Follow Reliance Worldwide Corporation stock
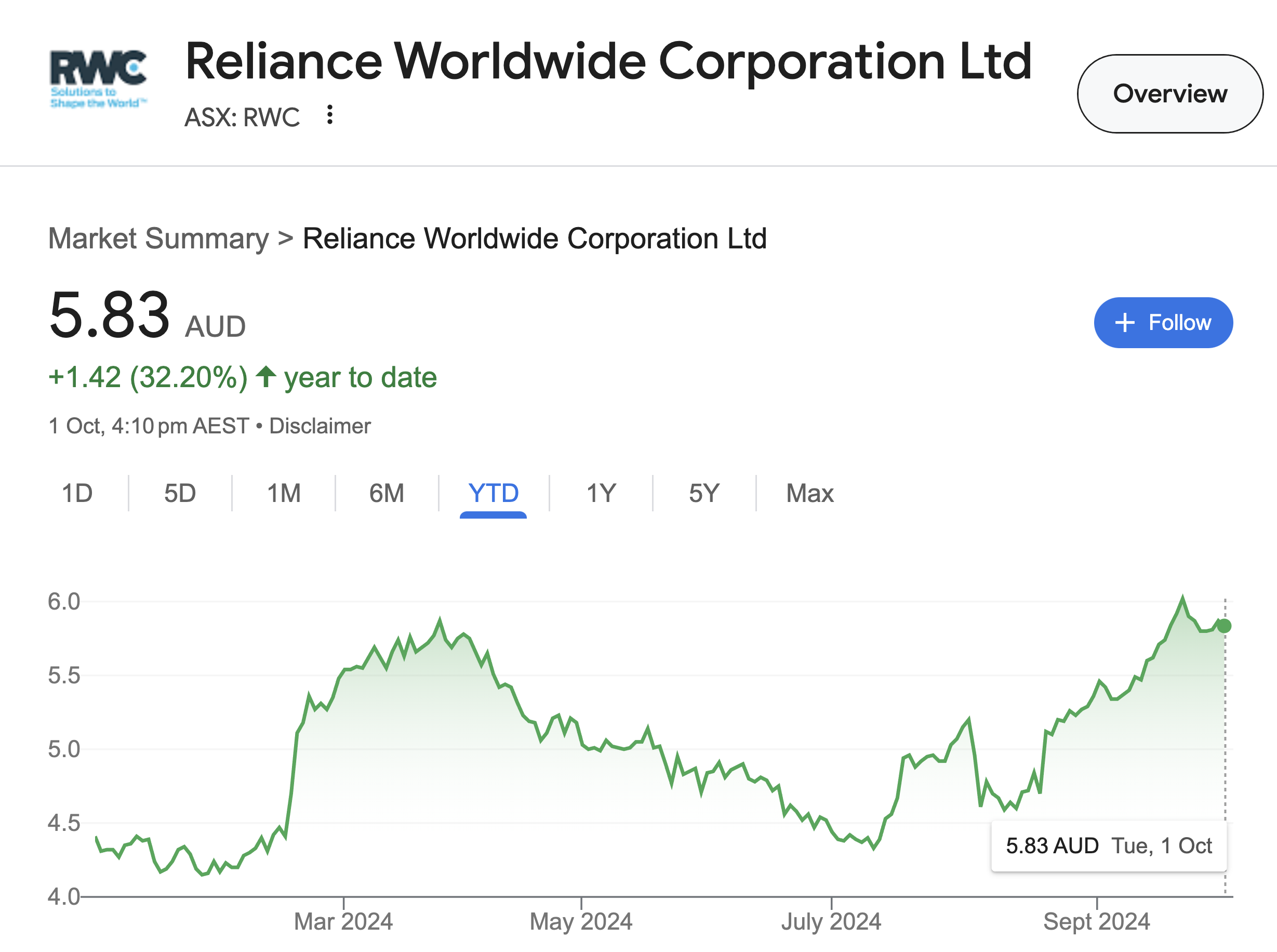Viewport: 1277px width, 952px height. coord(1163,323)
